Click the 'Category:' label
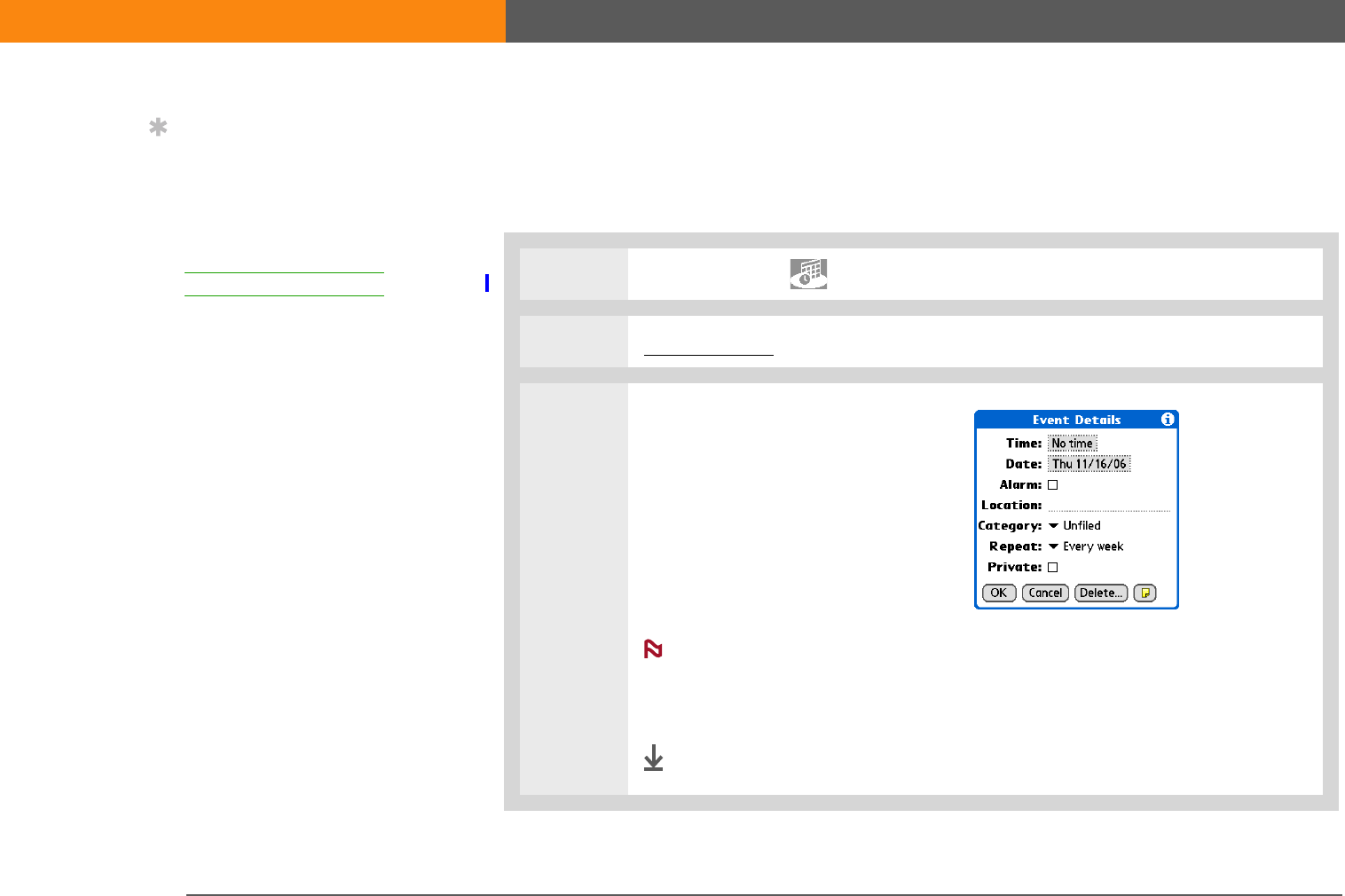 (1010, 526)
